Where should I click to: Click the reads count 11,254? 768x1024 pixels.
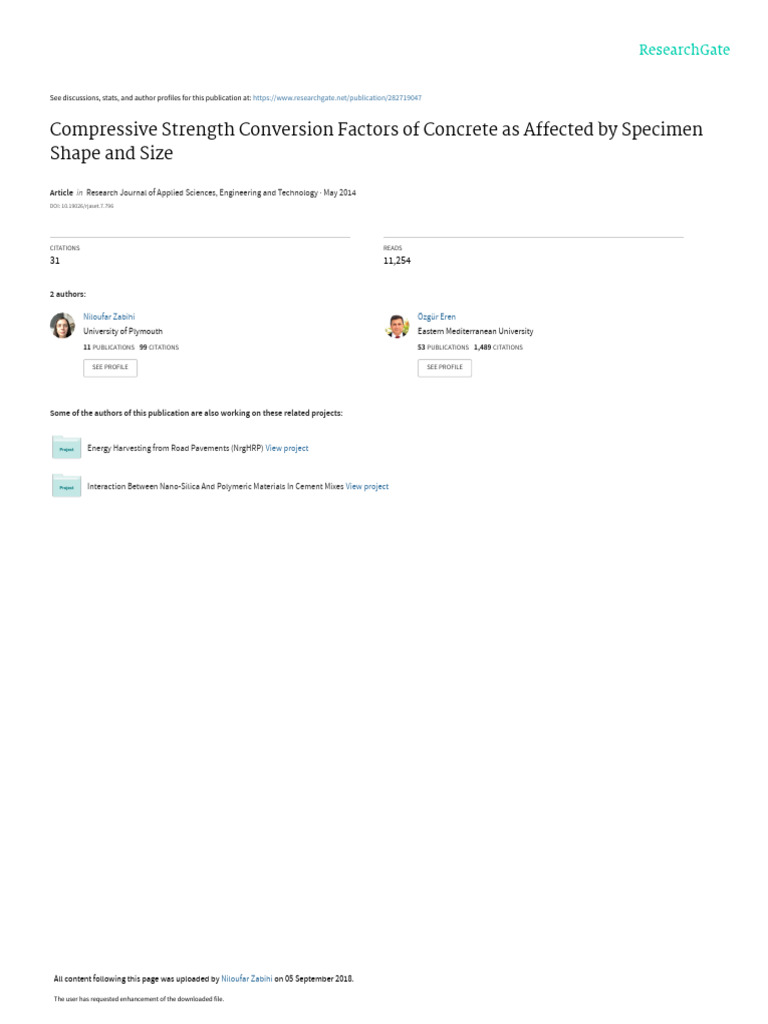pyautogui.click(x=397, y=260)
